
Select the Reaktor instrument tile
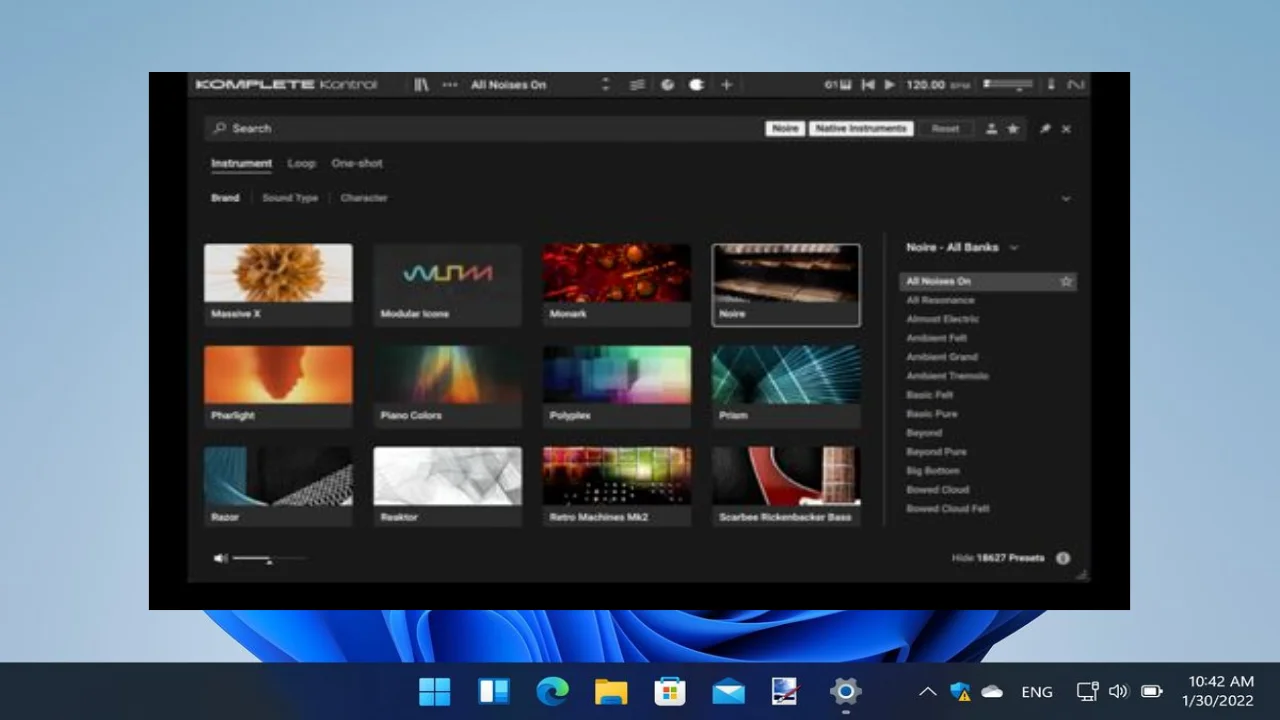click(x=447, y=487)
